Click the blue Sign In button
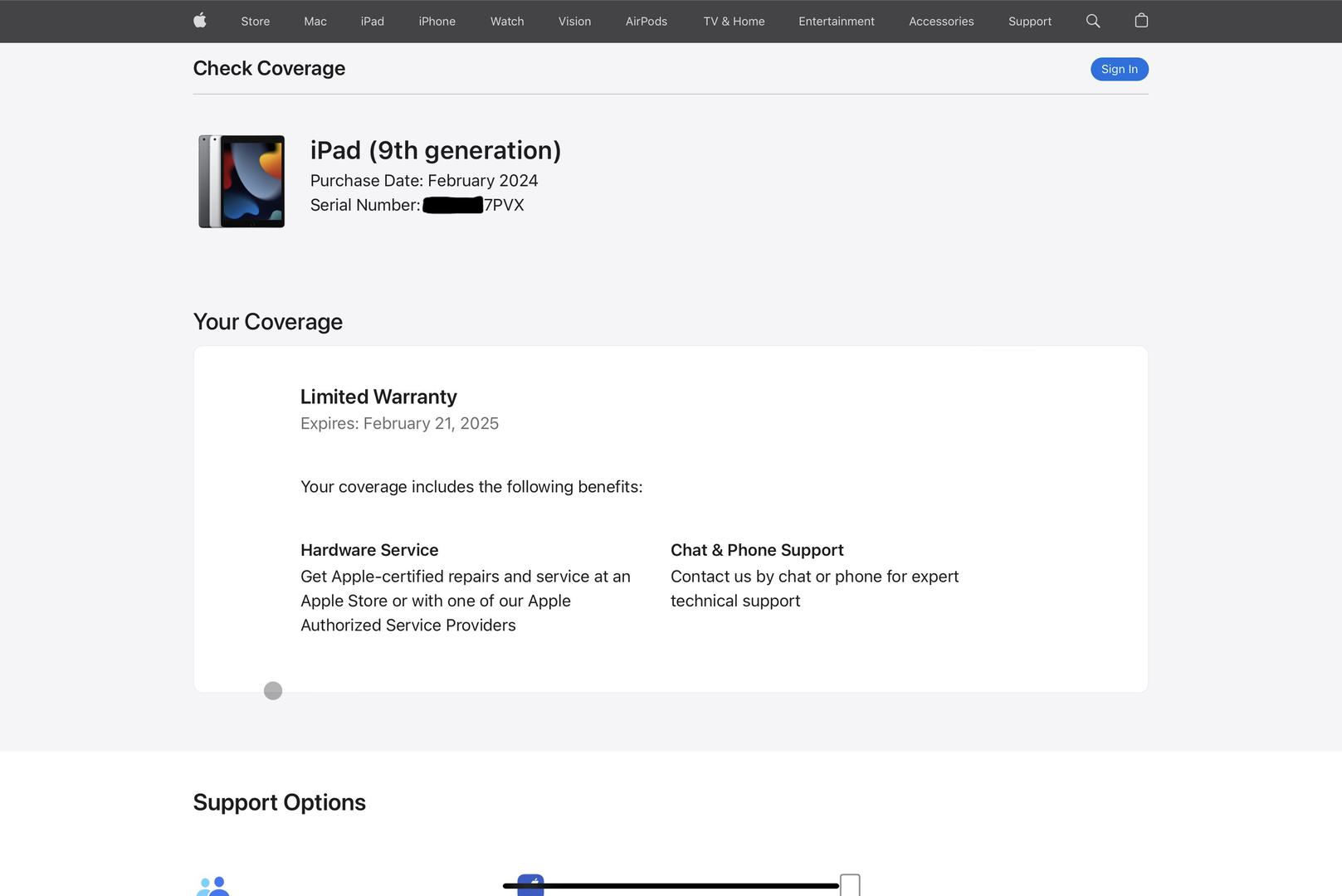 pos(1120,69)
